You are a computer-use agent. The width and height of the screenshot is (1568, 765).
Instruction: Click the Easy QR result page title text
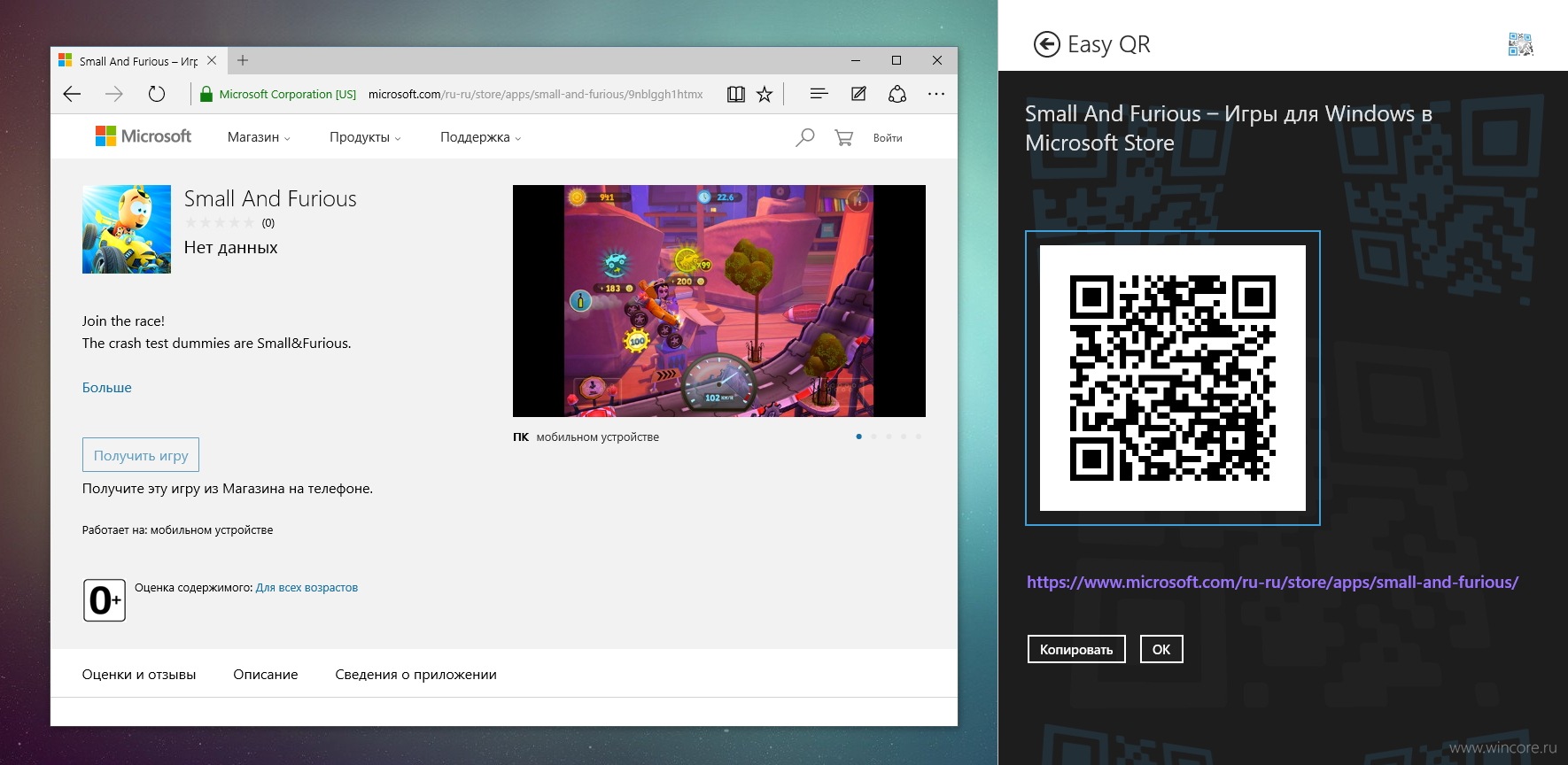1229,128
